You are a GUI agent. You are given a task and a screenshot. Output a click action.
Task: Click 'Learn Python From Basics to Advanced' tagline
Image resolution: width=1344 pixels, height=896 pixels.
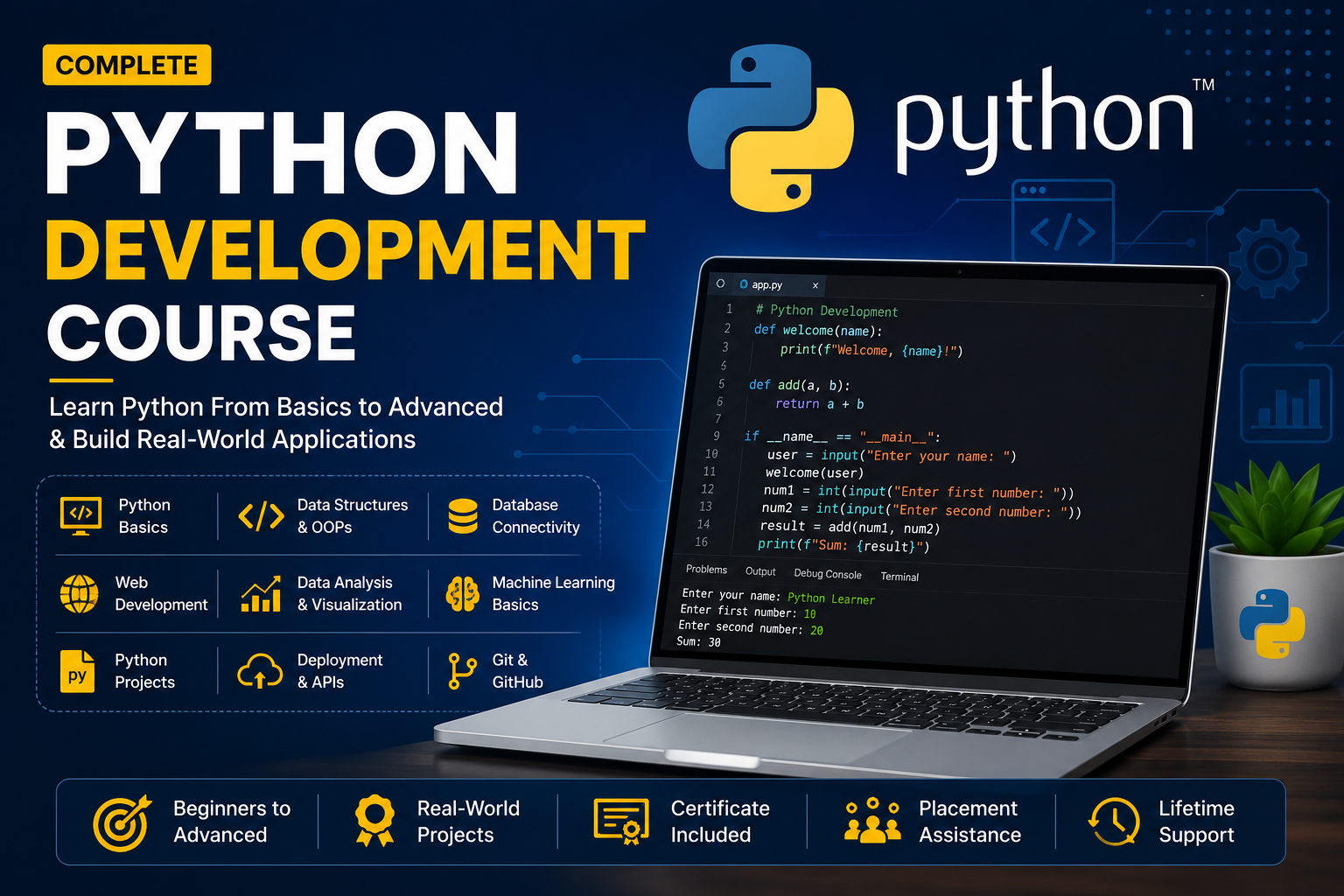pyautogui.click(x=276, y=407)
